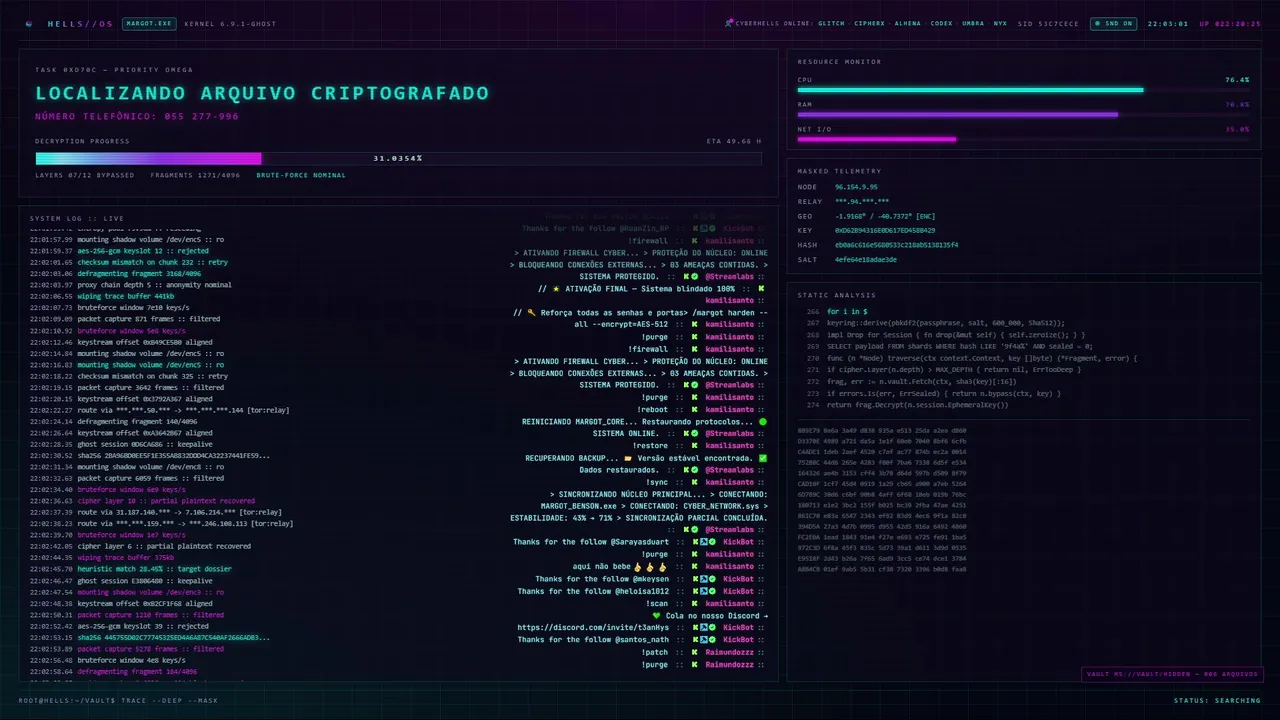Click the Kick badge icon in the !sync row
This screenshot has height=720, width=1280.
[x=694, y=482]
